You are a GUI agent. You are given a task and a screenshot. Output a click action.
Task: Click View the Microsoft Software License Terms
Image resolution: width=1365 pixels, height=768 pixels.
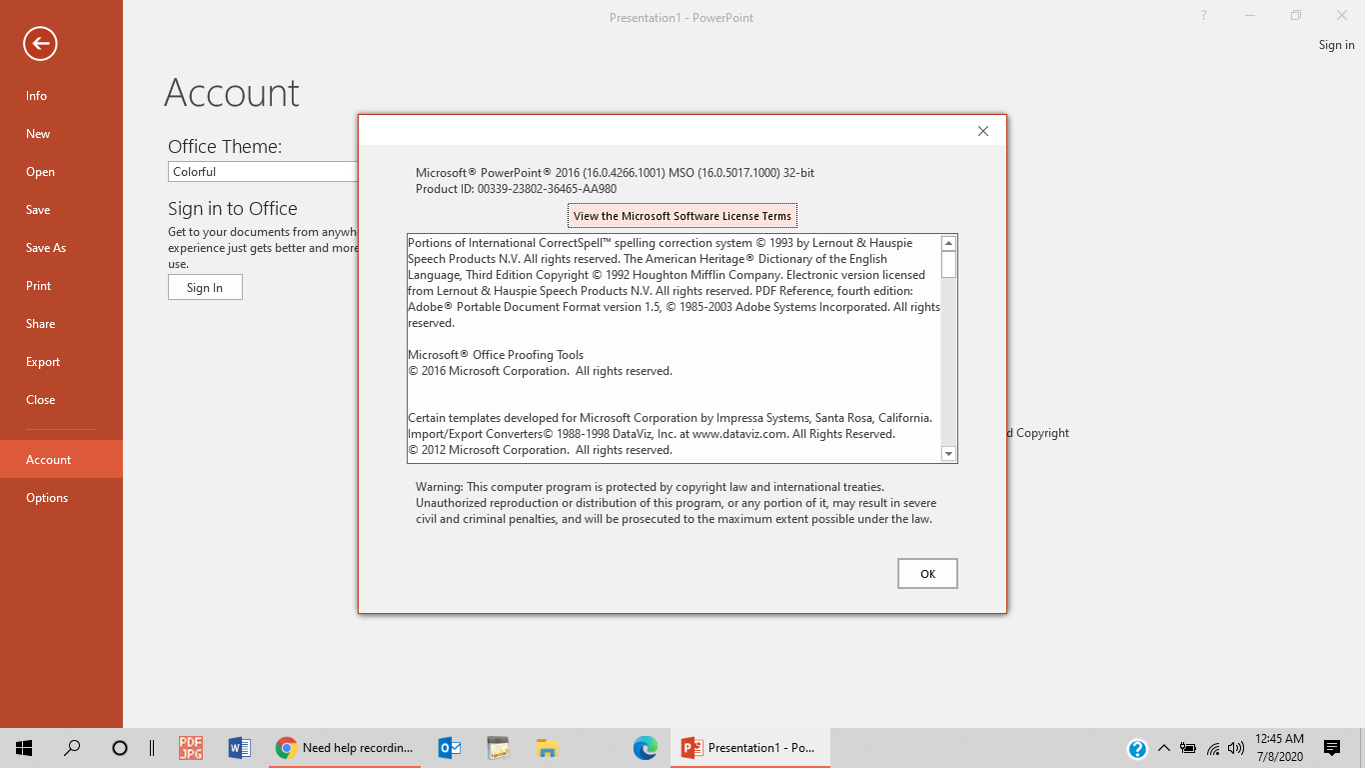(x=682, y=216)
